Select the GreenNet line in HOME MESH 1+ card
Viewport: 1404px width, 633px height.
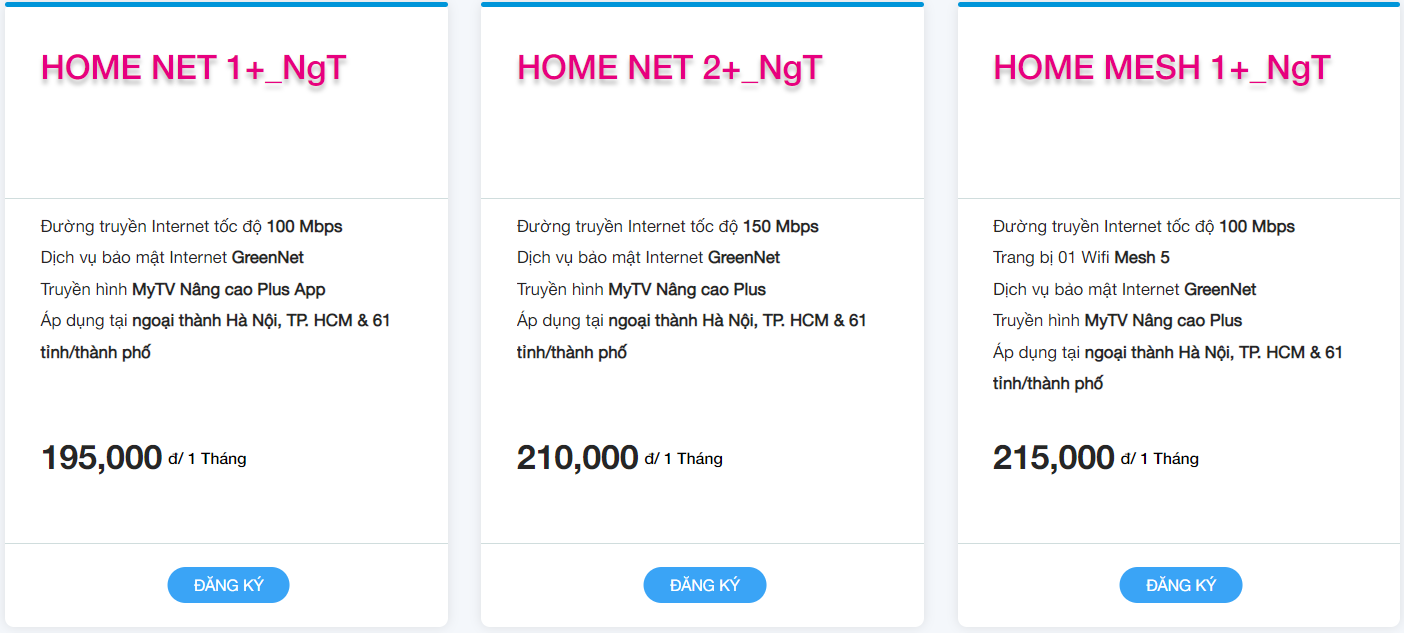point(1124,290)
